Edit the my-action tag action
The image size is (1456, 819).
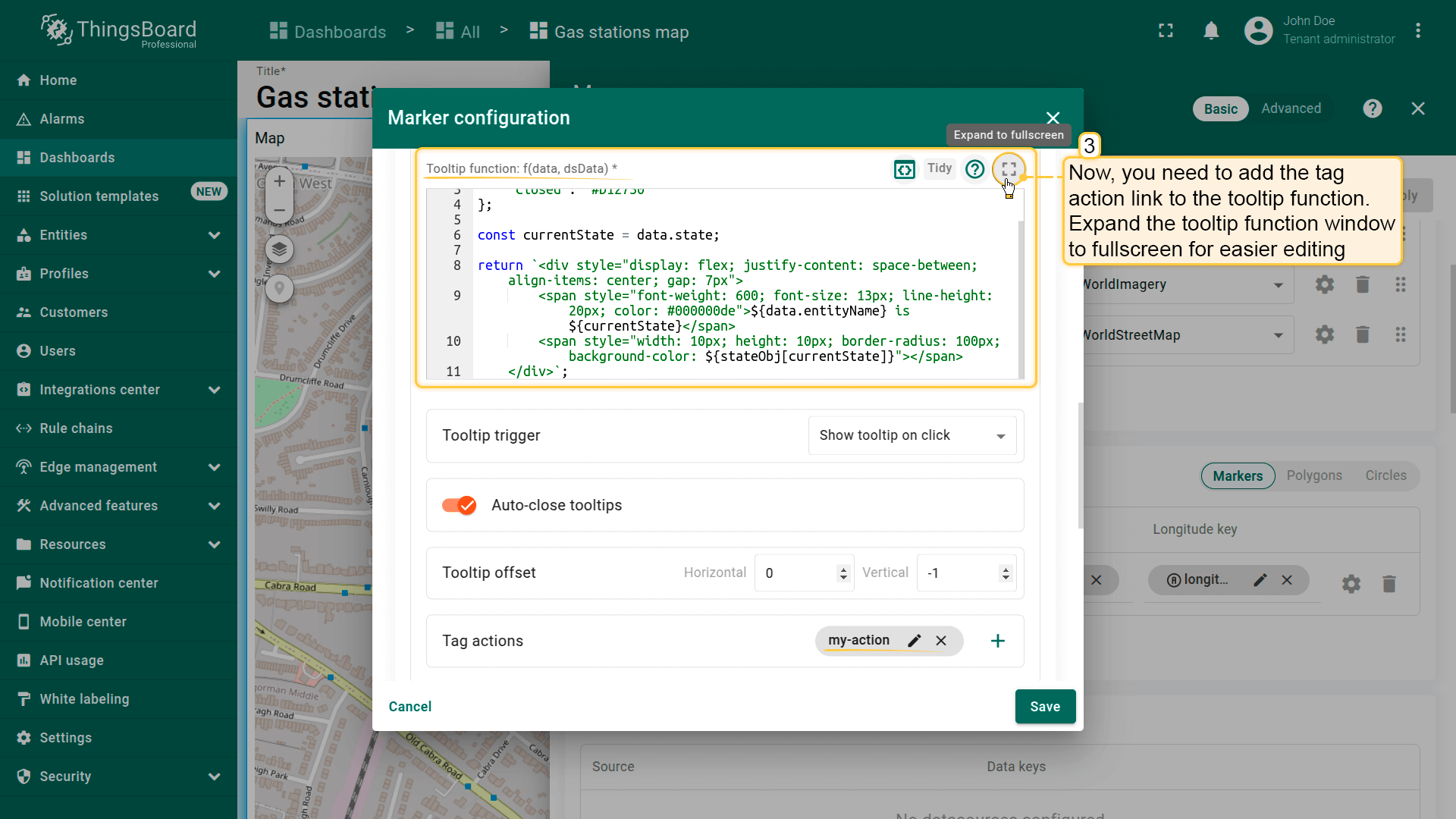pos(915,641)
